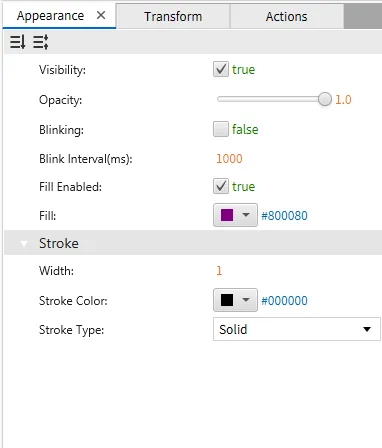Click the black Stroke Color square

(227, 300)
